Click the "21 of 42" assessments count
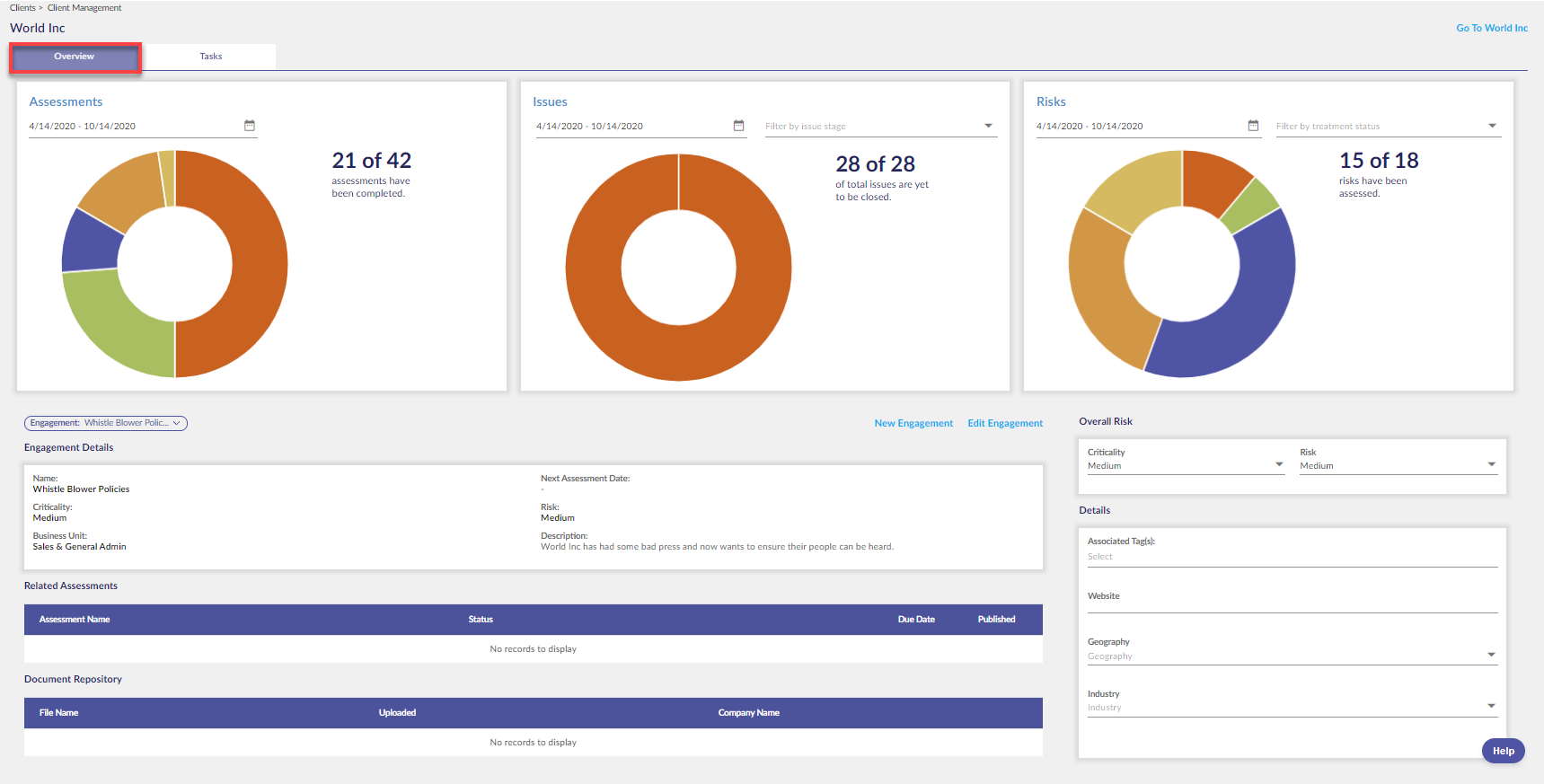The height and width of the screenshot is (784, 1544). point(372,161)
